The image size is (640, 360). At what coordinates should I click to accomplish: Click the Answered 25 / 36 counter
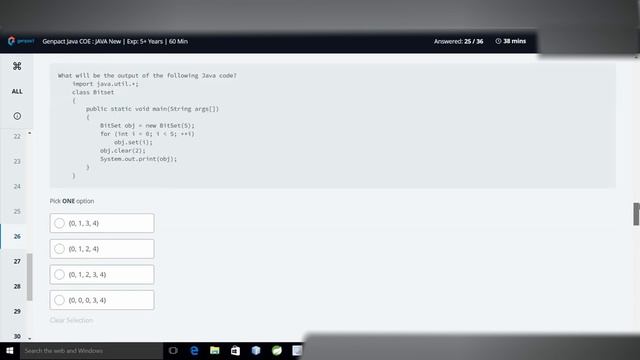click(x=458, y=41)
